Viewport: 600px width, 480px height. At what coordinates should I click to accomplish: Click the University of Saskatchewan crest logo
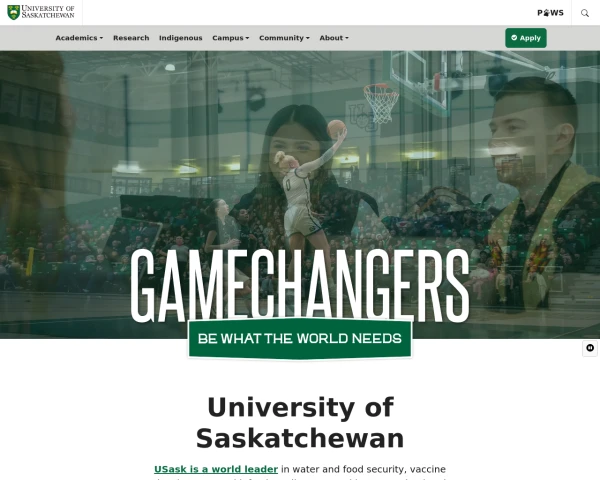tap(13, 12)
